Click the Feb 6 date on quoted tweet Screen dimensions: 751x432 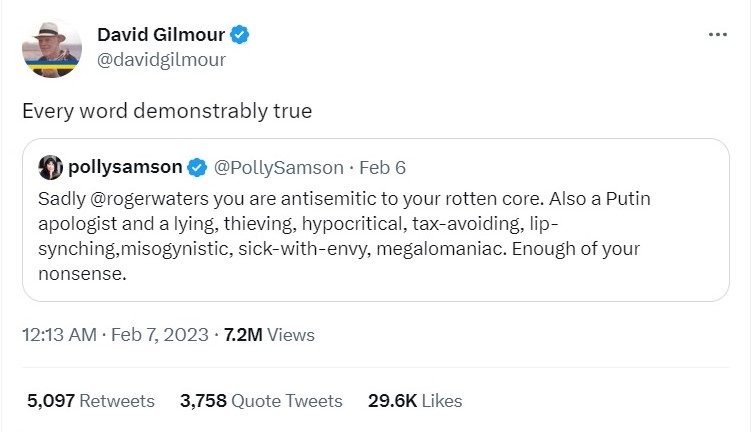(x=382, y=166)
